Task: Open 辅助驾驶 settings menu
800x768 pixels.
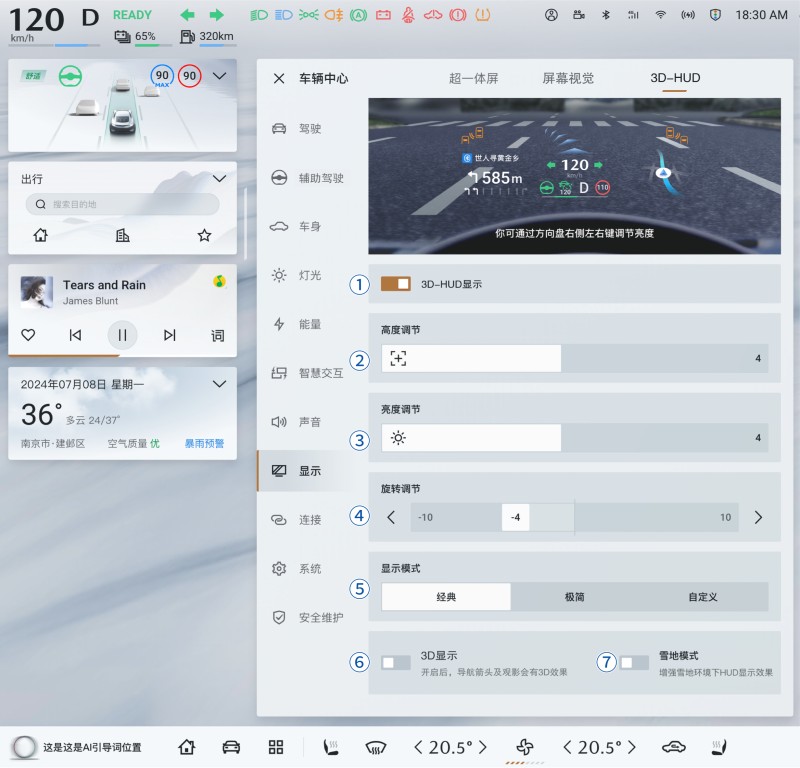Action: [307, 178]
